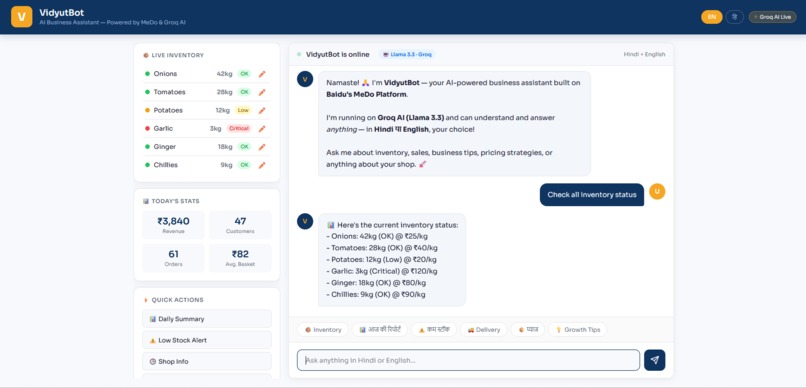Edit the Garlic inventory entry
This screenshot has width=806, height=388.
pyautogui.click(x=262, y=128)
